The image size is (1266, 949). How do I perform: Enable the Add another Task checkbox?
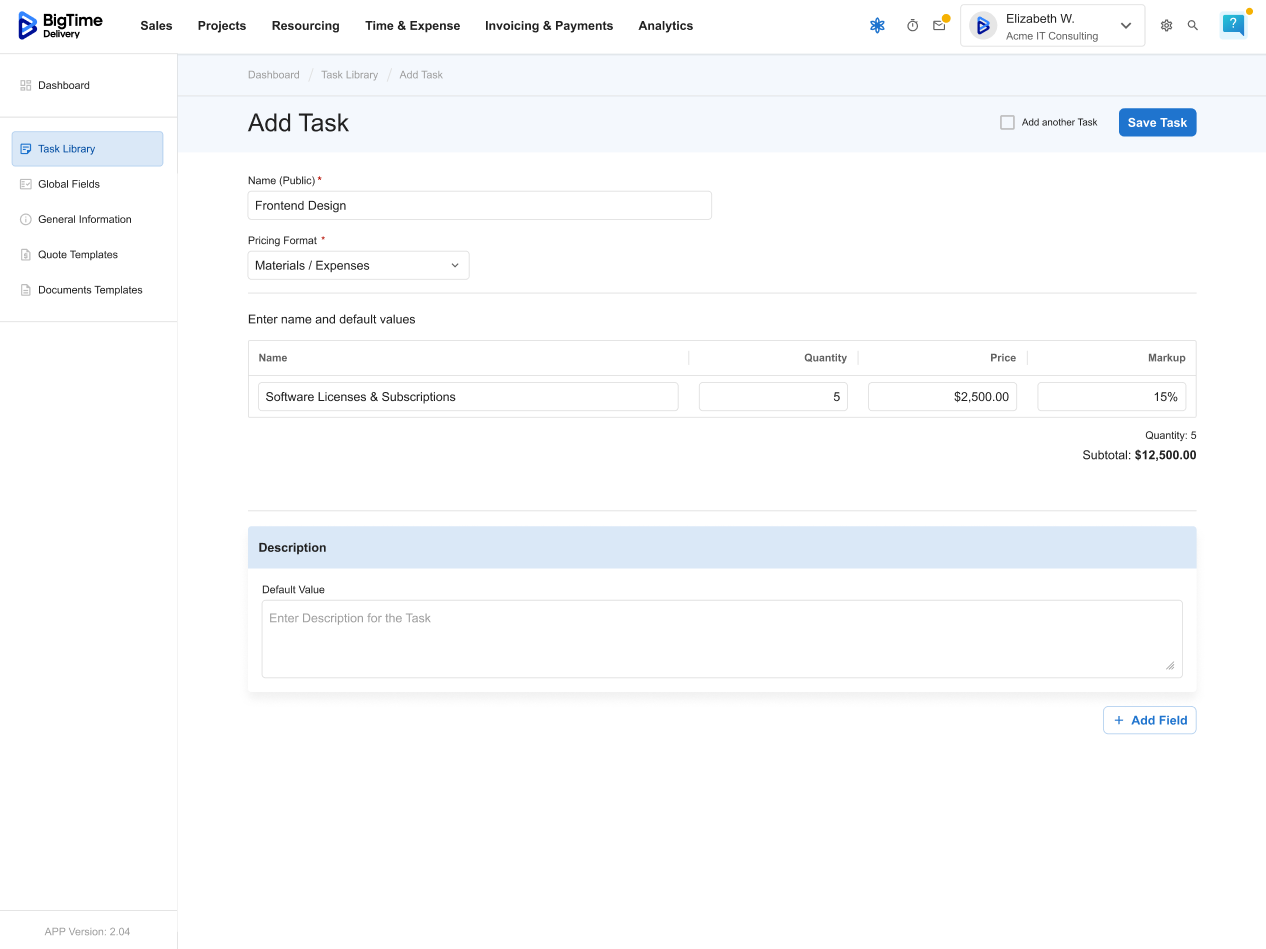click(1007, 123)
